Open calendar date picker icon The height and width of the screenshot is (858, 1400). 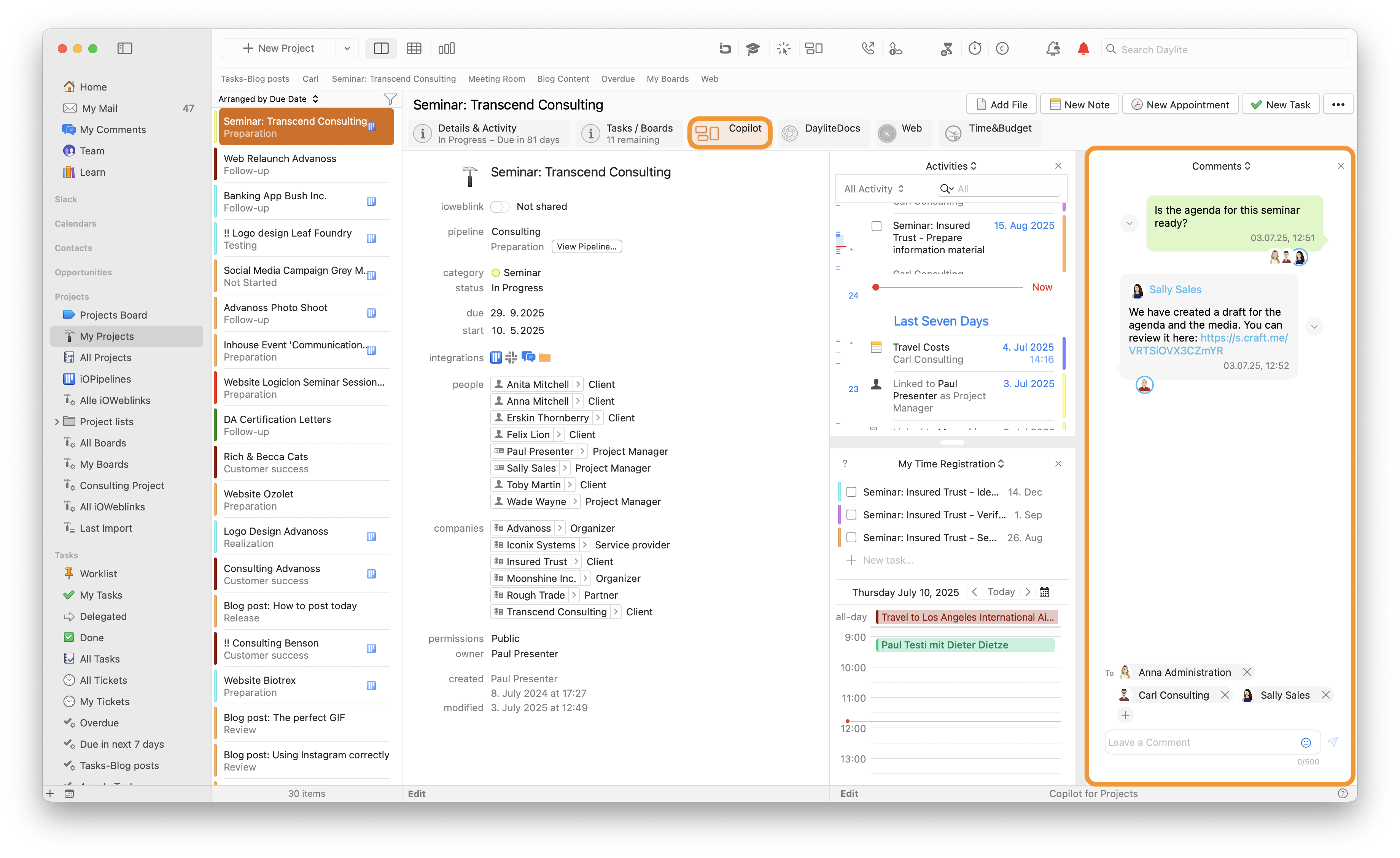1044,592
